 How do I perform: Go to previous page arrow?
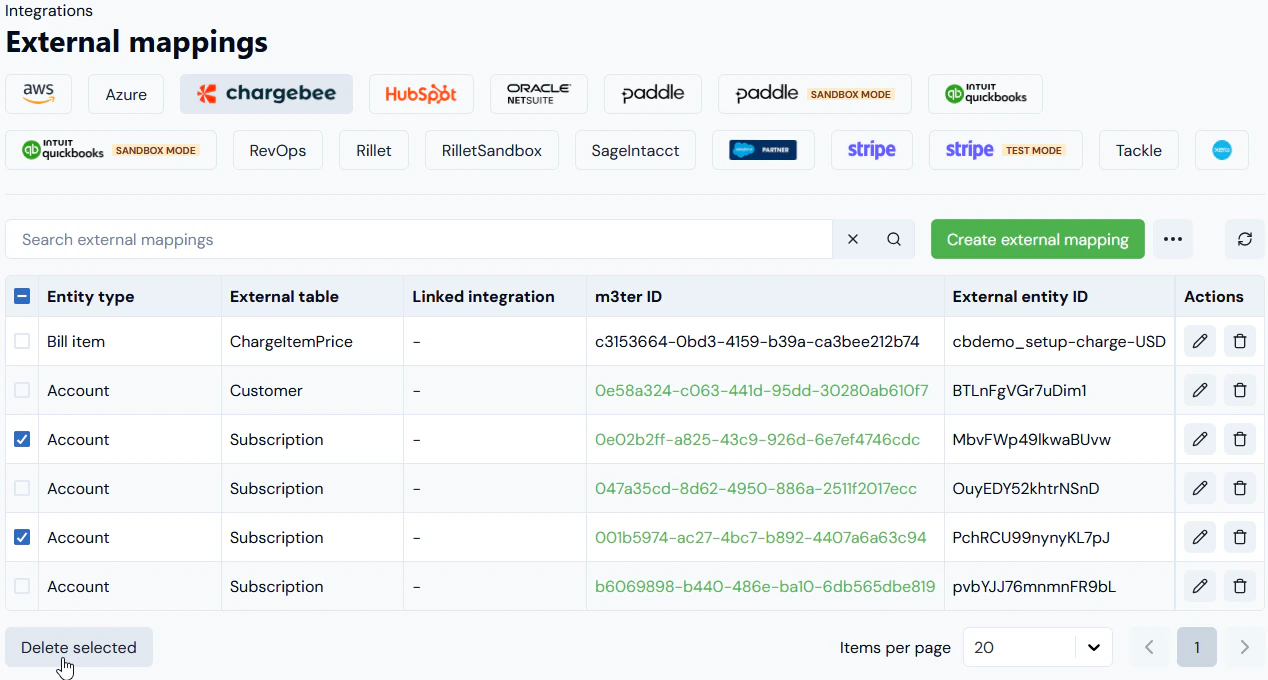pyautogui.click(x=1149, y=647)
